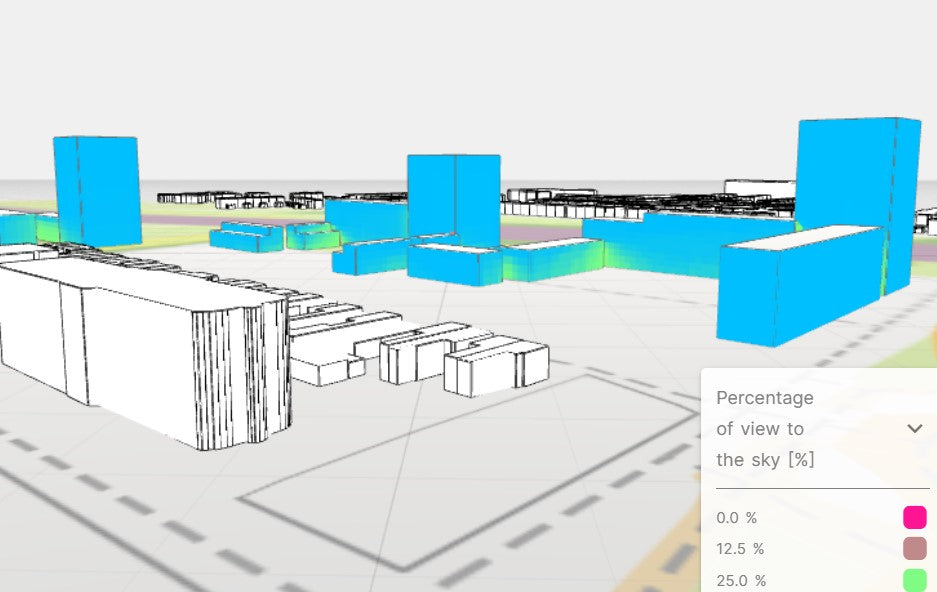Select the tall blue tower on the left
937x592 pixels.
tap(96, 190)
